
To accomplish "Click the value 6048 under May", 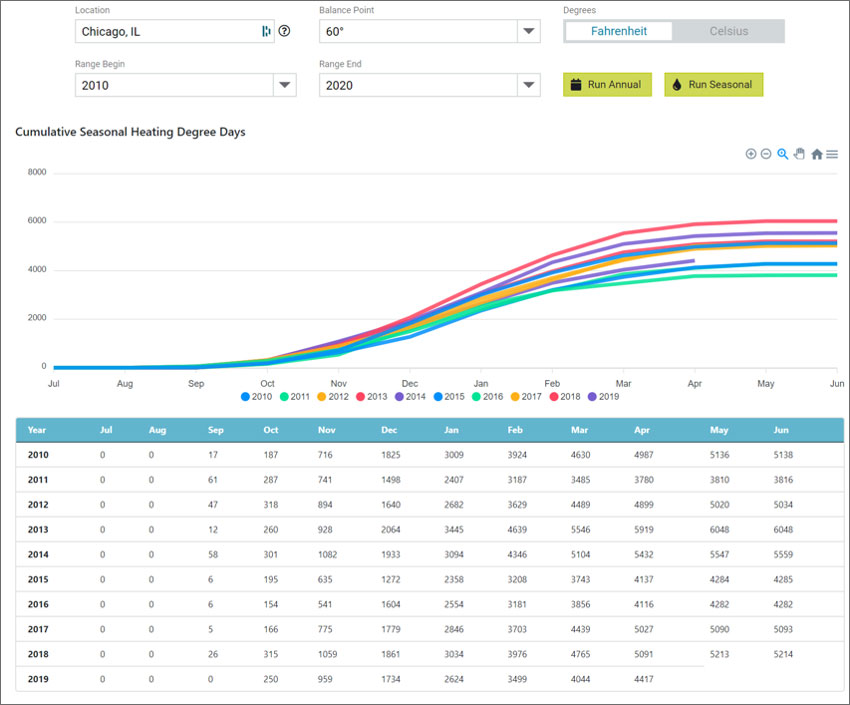I will click(x=719, y=530).
